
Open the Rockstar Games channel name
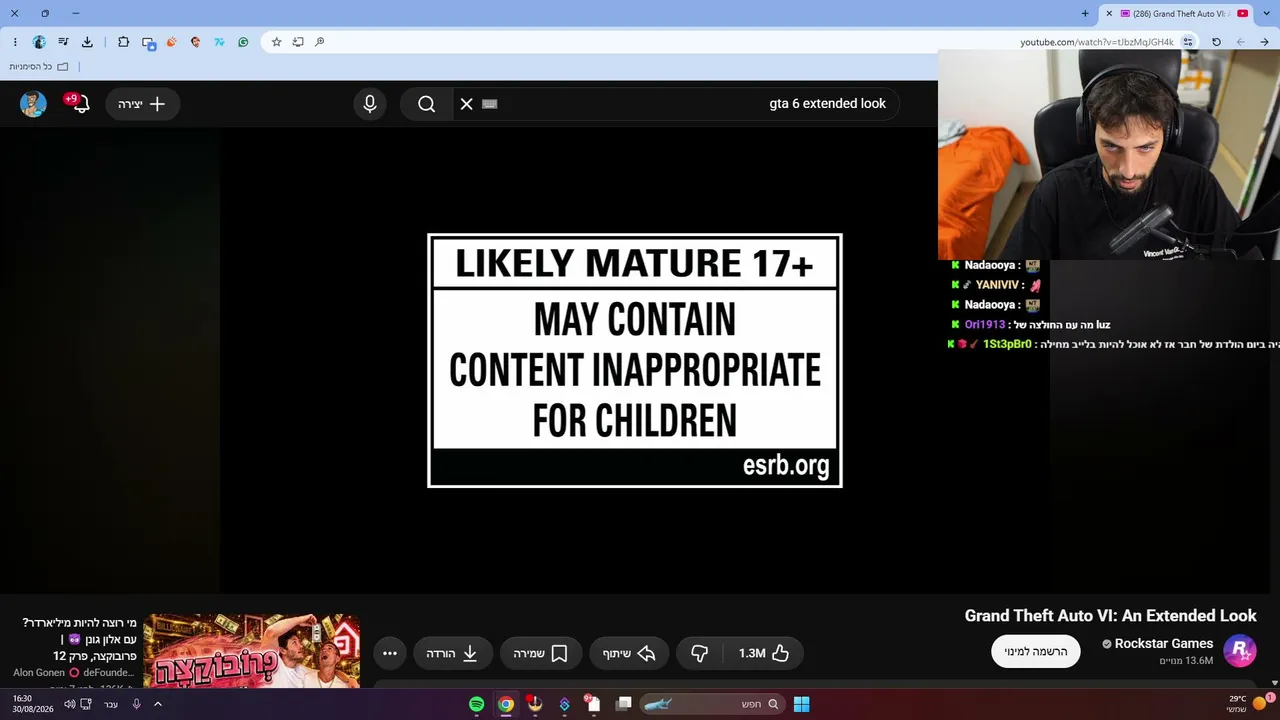(1164, 644)
